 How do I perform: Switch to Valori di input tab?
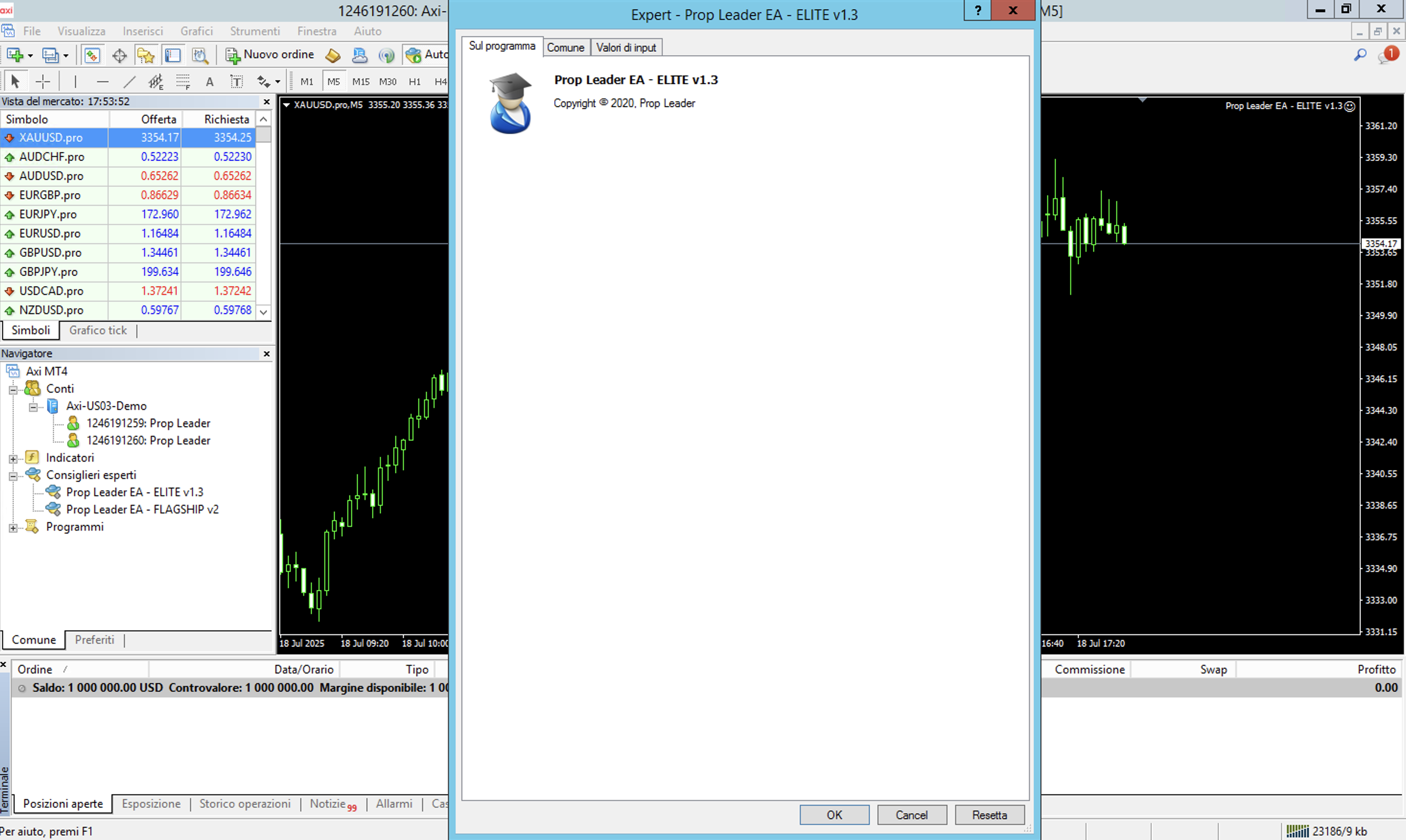625,47
